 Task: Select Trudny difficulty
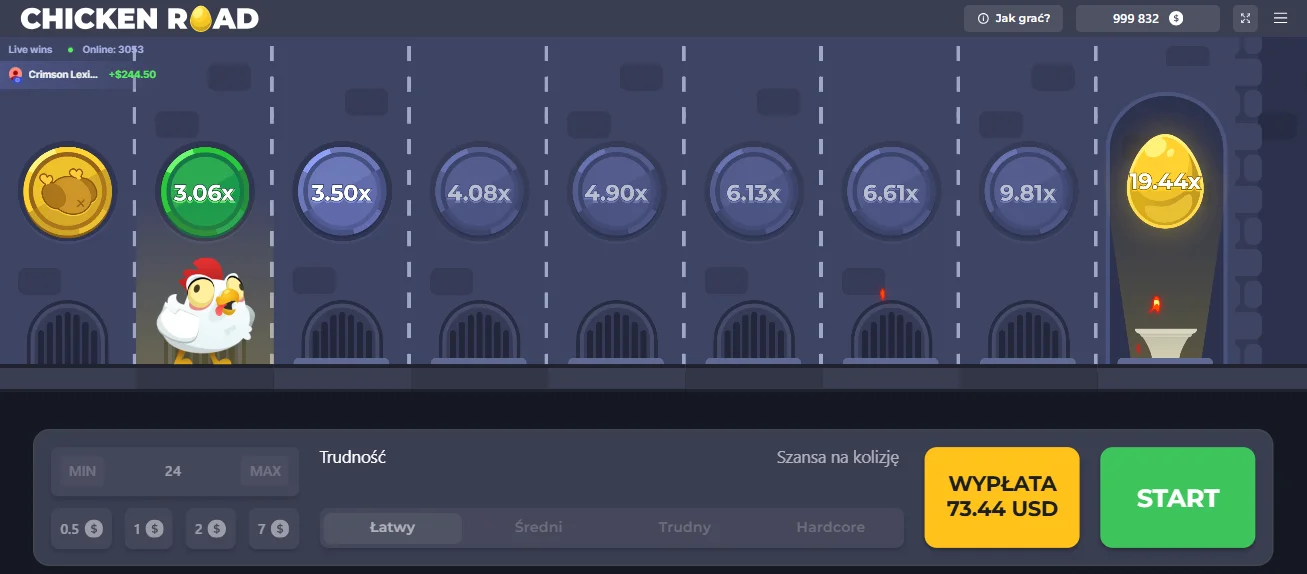[x=685, y=528]
